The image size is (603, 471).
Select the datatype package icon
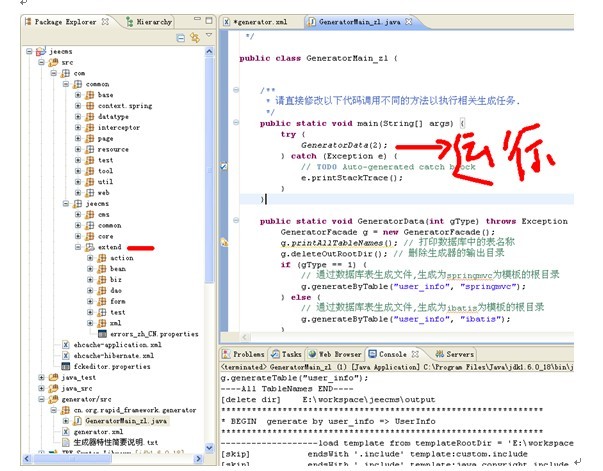pyautogui.click(x=90, y=117)
